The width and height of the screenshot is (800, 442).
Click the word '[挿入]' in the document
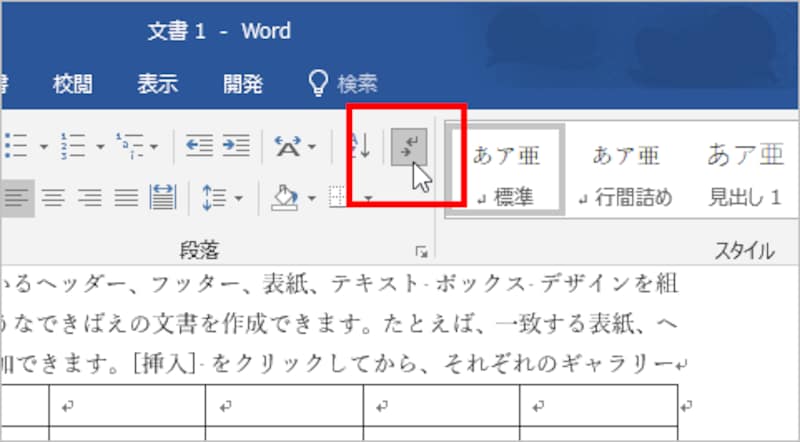click(164, 364)
